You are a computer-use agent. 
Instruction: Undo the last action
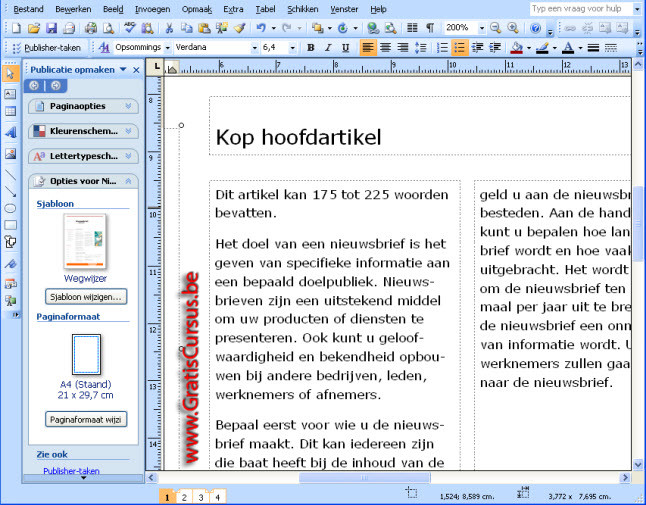tap(261, 28)
